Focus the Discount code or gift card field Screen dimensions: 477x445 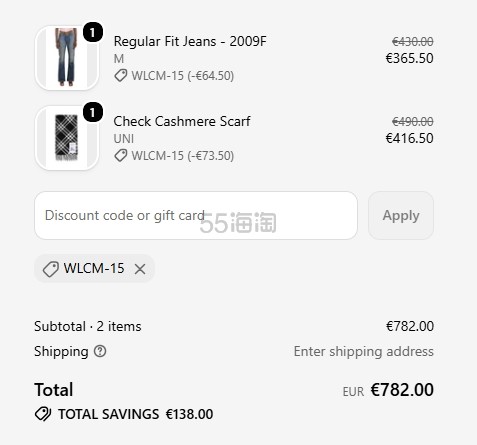tap(196, 215)
